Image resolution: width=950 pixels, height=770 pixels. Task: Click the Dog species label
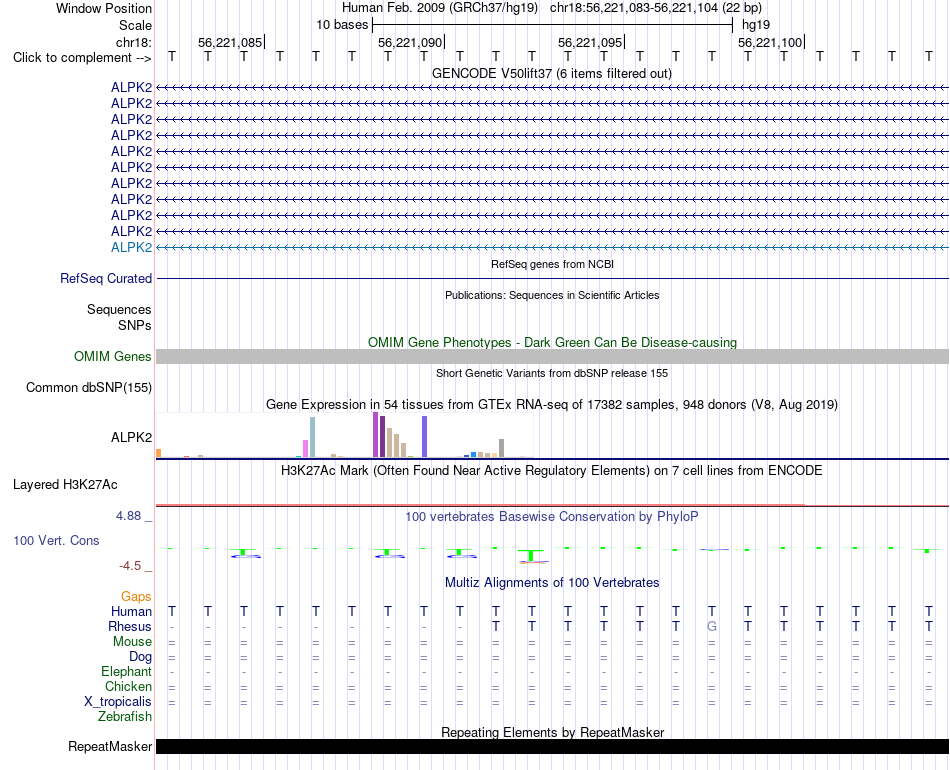pyautogui.click(x=140, y=657)
